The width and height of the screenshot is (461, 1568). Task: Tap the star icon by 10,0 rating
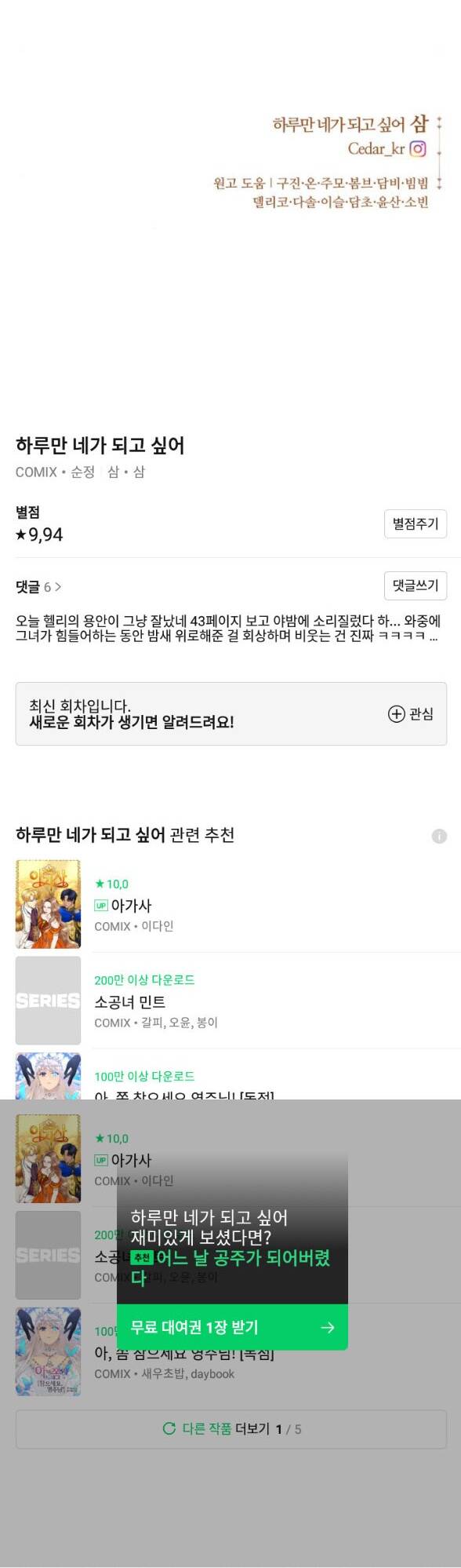[x=100, y=884]
